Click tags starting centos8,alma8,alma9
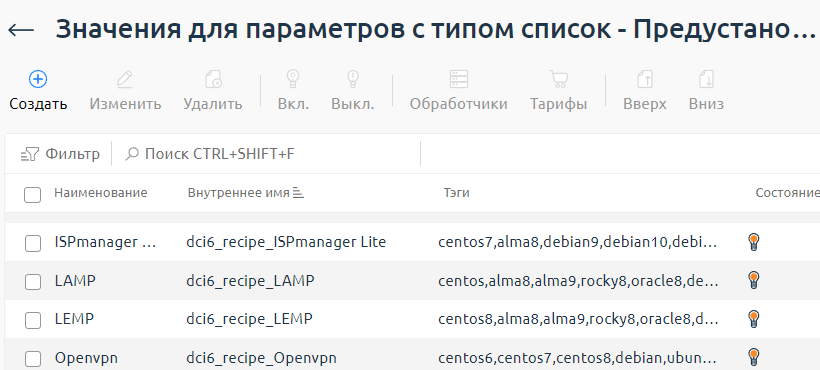 pos(578,319)
